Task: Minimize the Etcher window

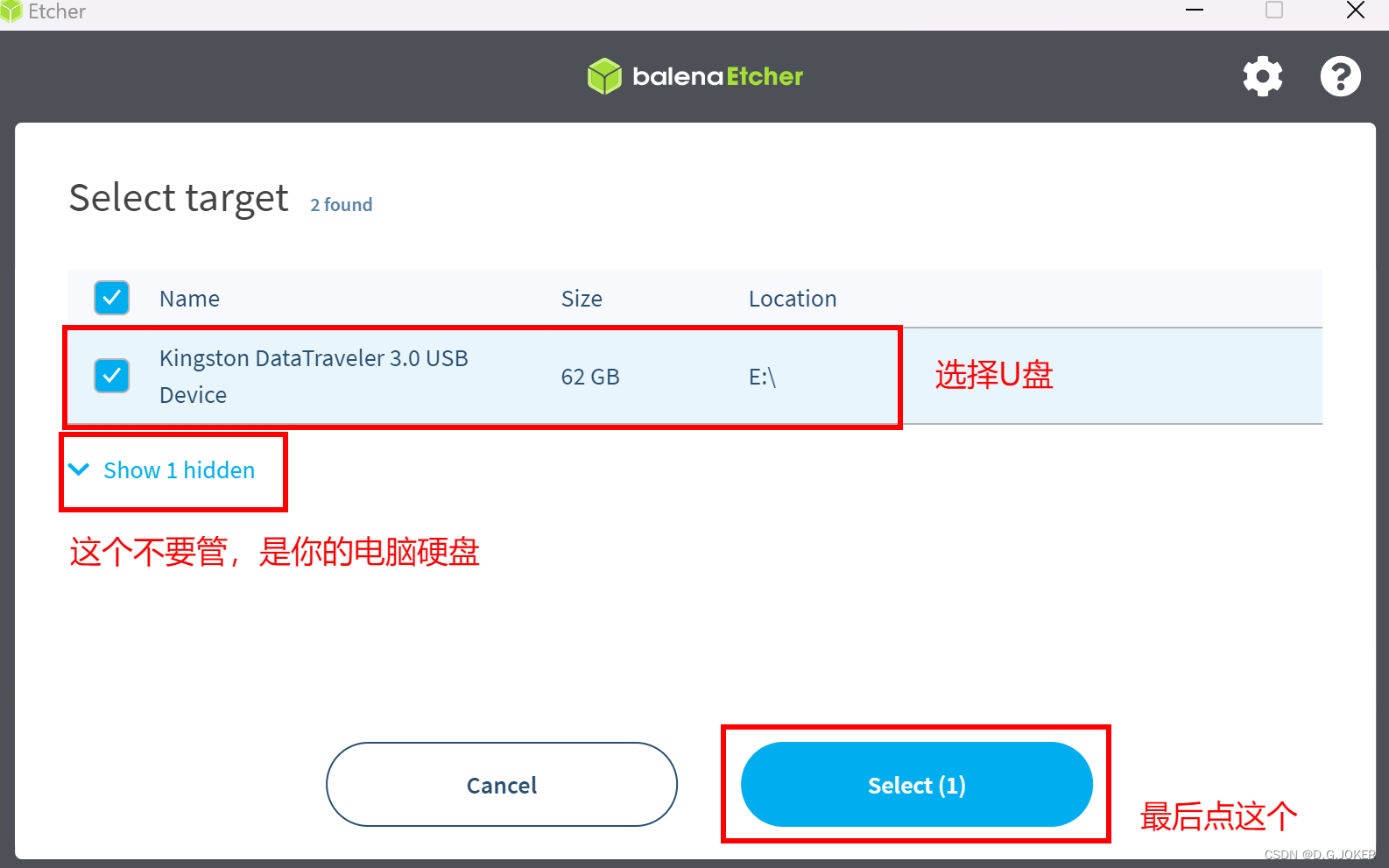Action: coord(1195,11)
